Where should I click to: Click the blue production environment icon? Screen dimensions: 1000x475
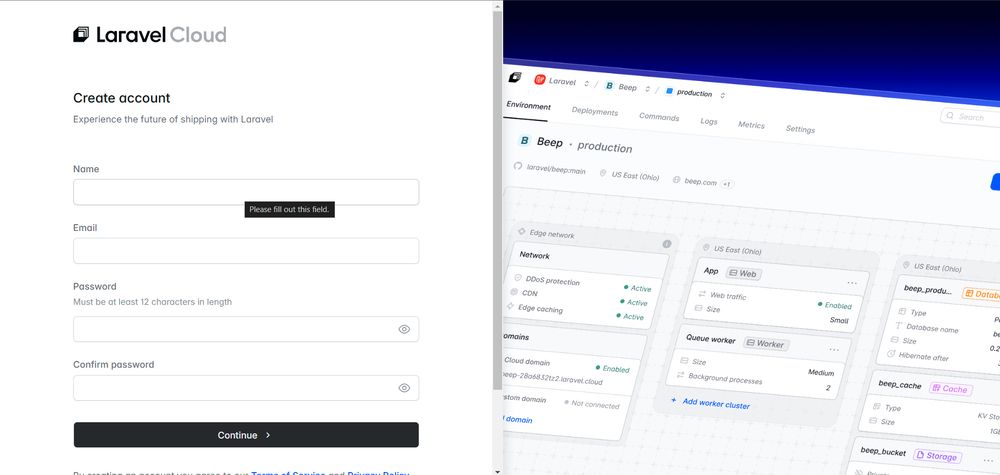click(669, 91)
